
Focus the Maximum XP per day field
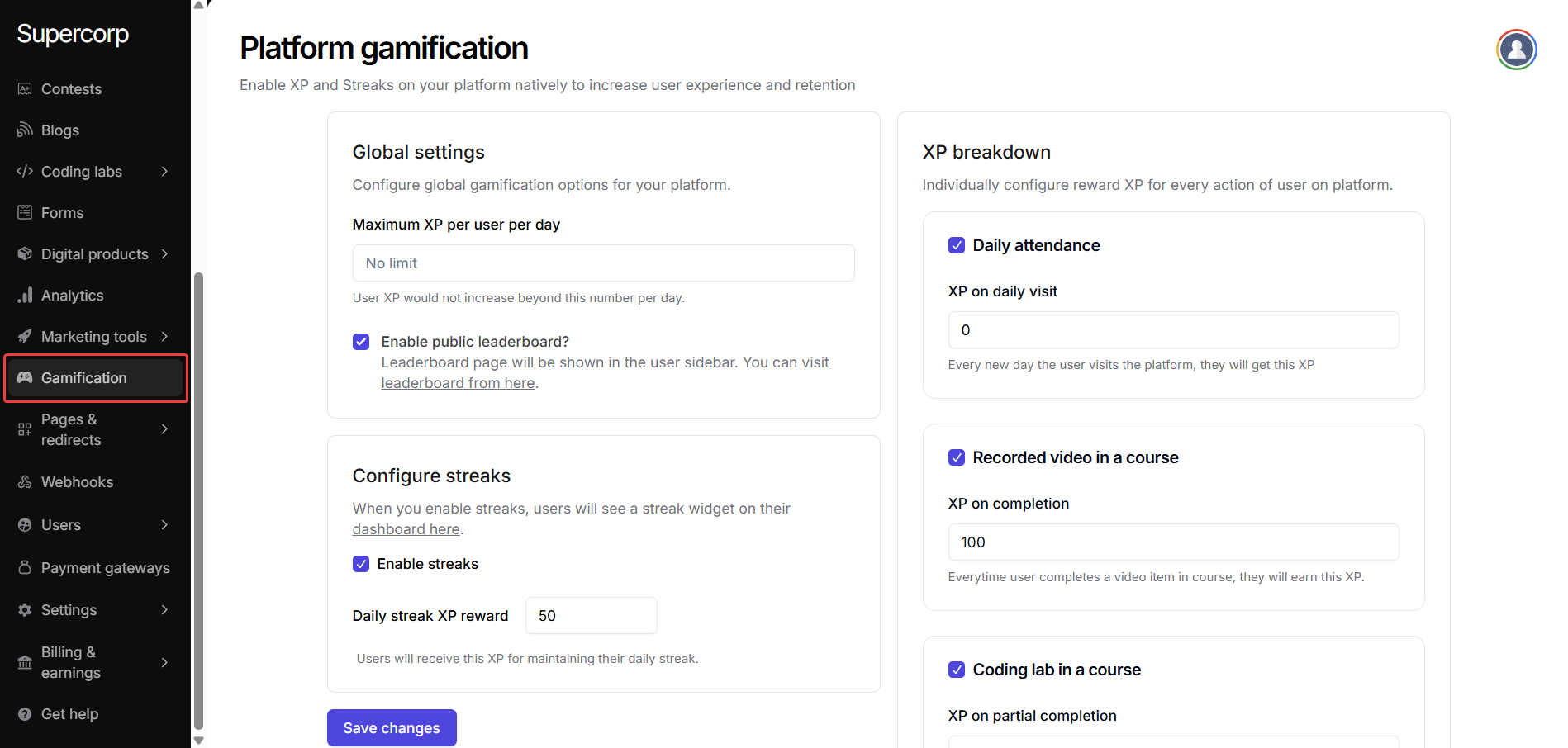[603, 263]
